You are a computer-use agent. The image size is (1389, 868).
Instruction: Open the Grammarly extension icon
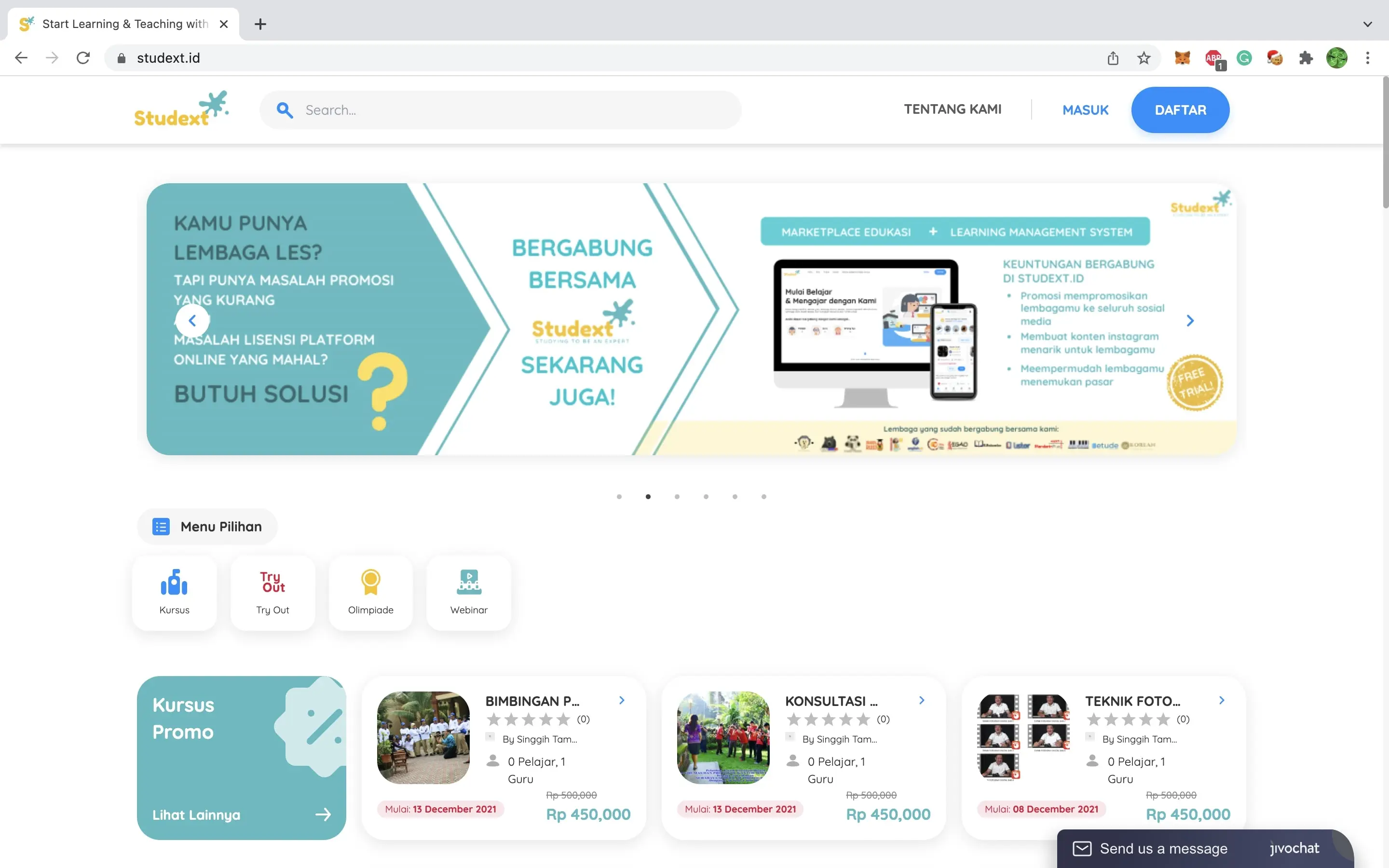point(1244,57)
